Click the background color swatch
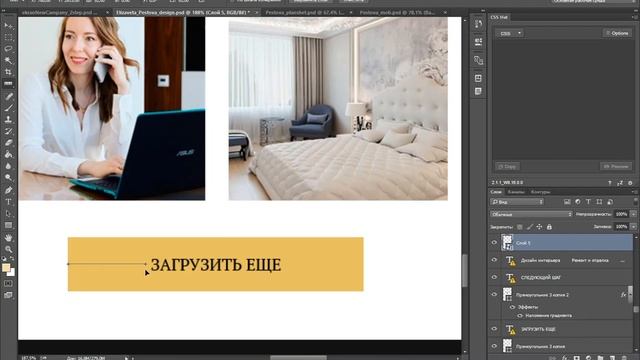The image size is (640, 360). pyautogui.click(x=12, y=273)
